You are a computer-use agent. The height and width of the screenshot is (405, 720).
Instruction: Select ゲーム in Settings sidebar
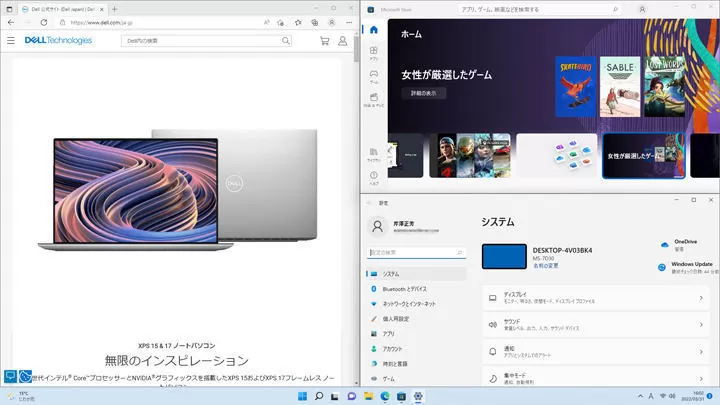416,379
